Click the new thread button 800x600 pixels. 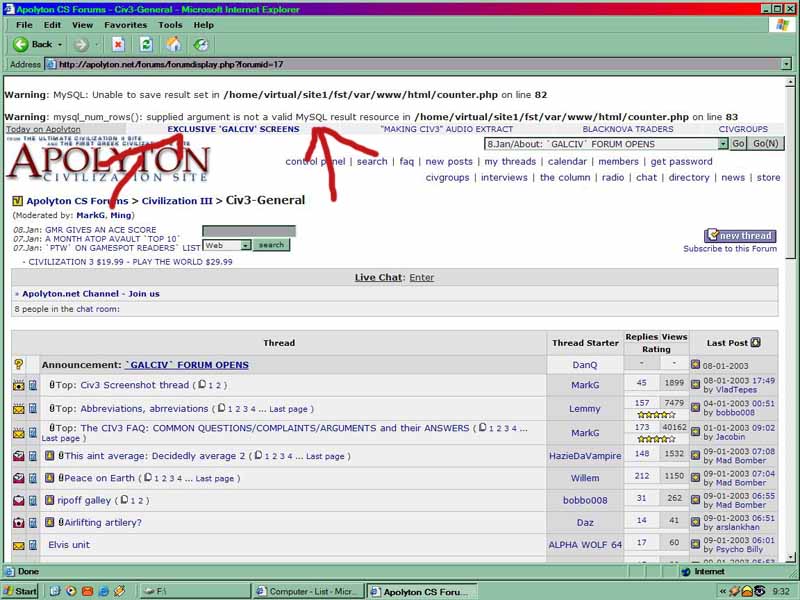(x=740, y=236)
